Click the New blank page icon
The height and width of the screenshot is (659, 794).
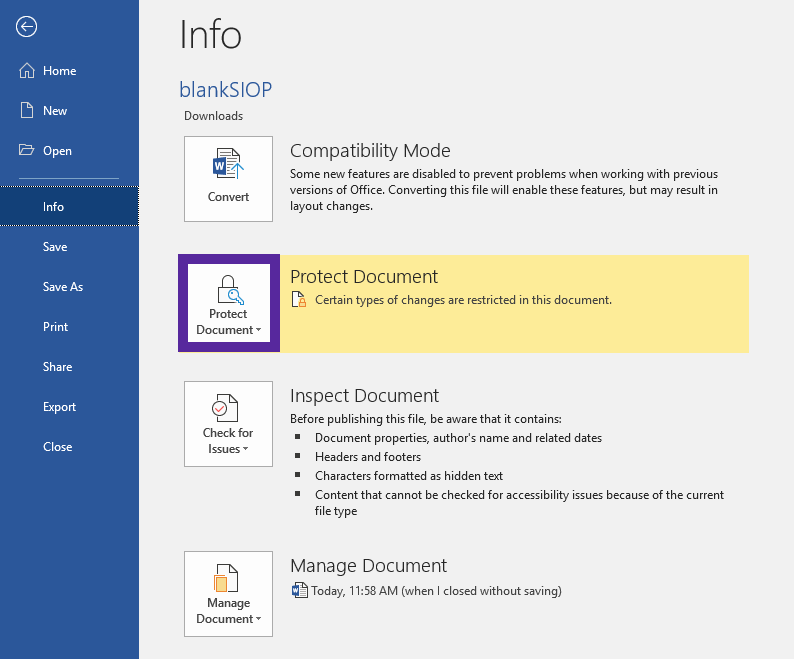pos(27,110)
